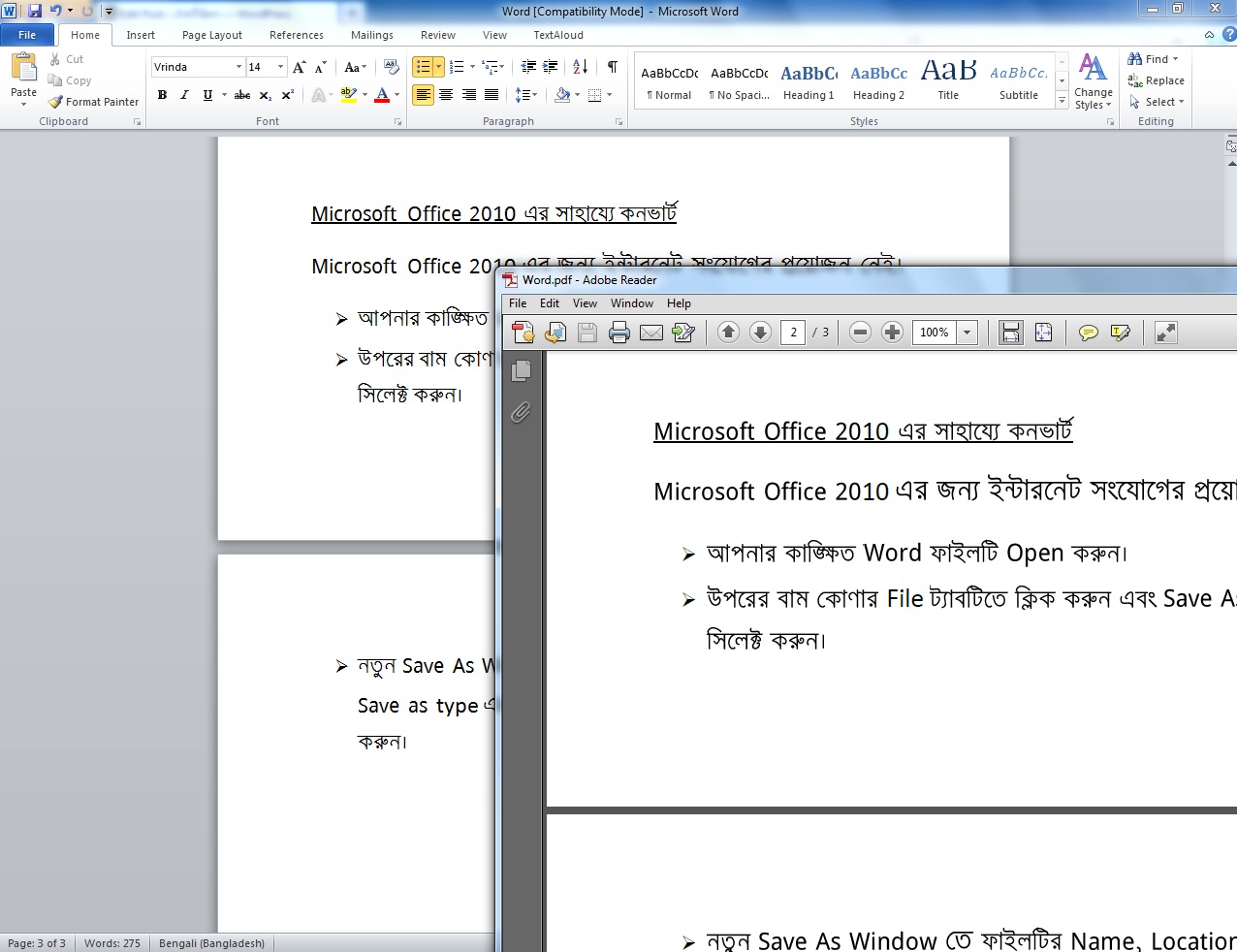
Task: Open the zoom level dropdown in Adobe Reader
Action: [967, 333]
